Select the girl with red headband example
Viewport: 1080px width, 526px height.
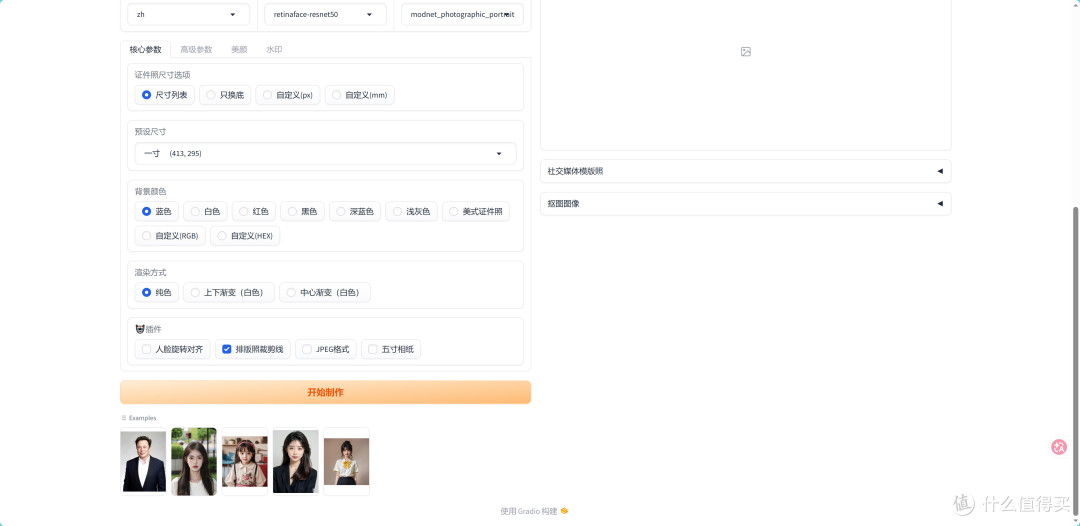(x=245, y=461)
